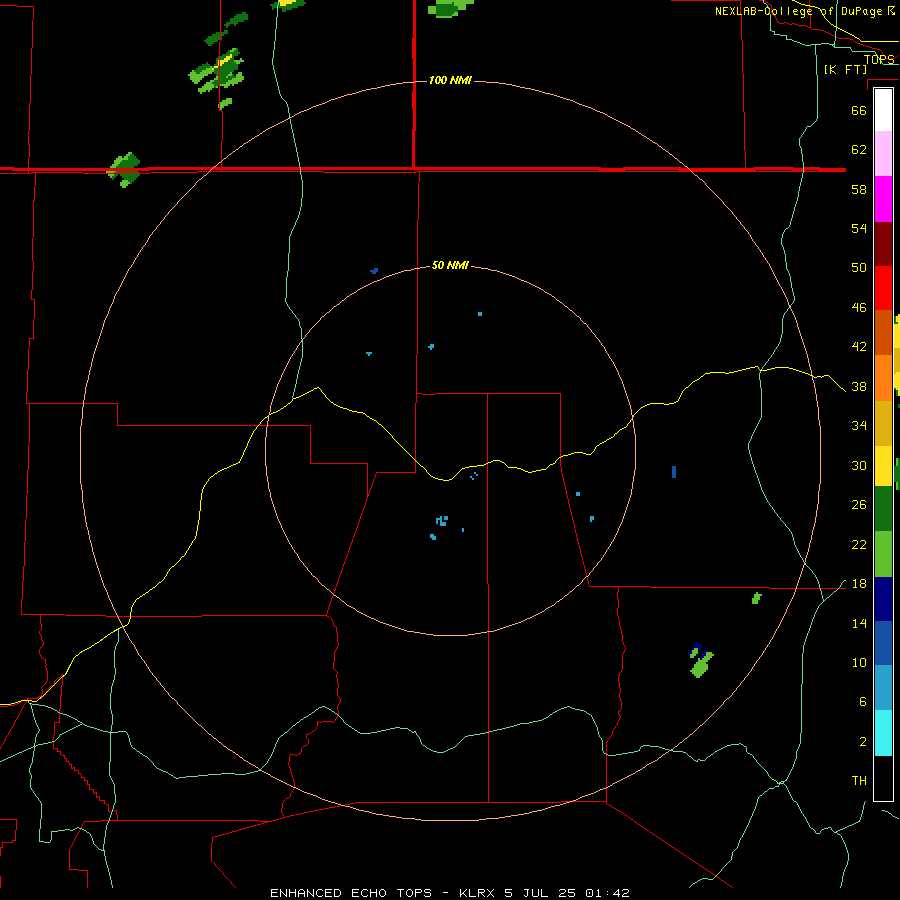Image resolution: width=900 pixels, height=900 pixels.
Task: Click the light pink legend swatch
Action: click(x=883, y=153)
